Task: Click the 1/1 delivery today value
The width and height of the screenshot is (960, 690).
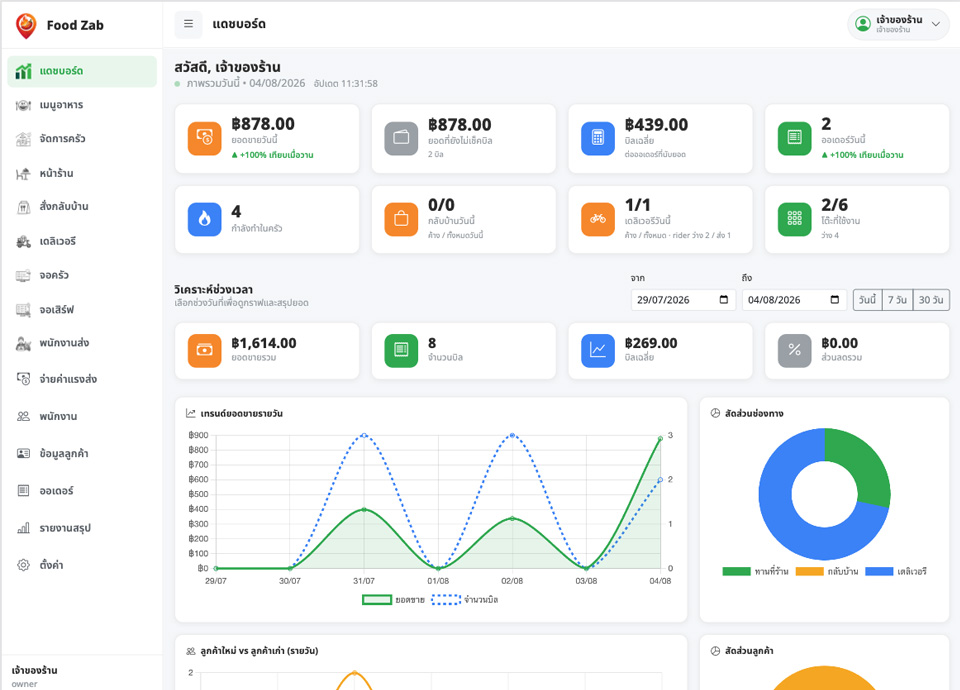Action: click(637, 204)
